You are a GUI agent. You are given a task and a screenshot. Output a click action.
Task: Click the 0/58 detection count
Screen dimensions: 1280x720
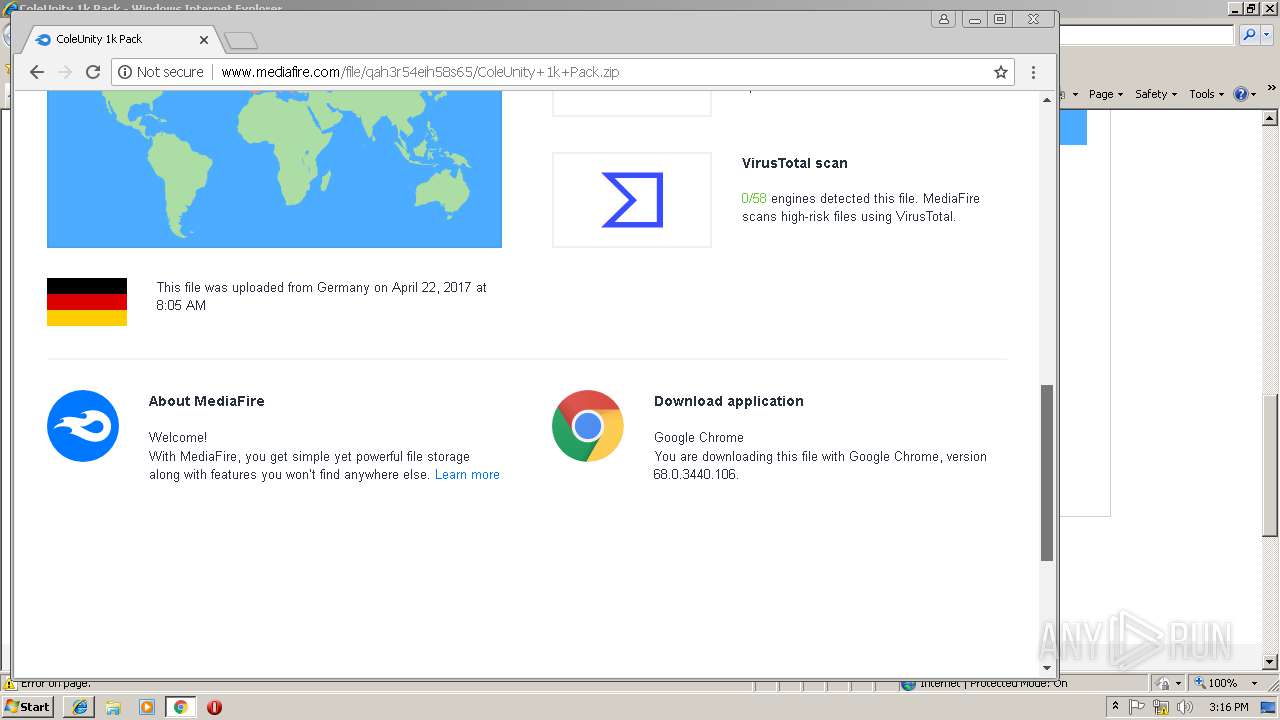754,198
